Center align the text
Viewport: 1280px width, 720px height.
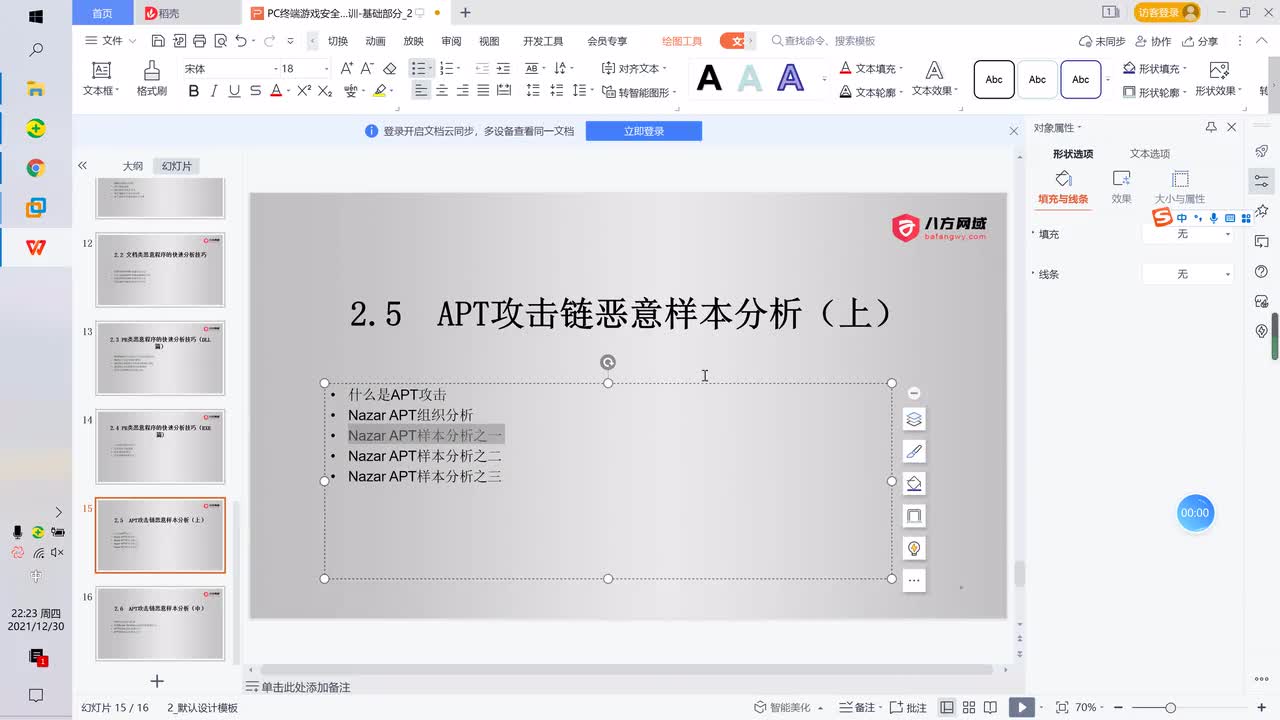[442, 90]
